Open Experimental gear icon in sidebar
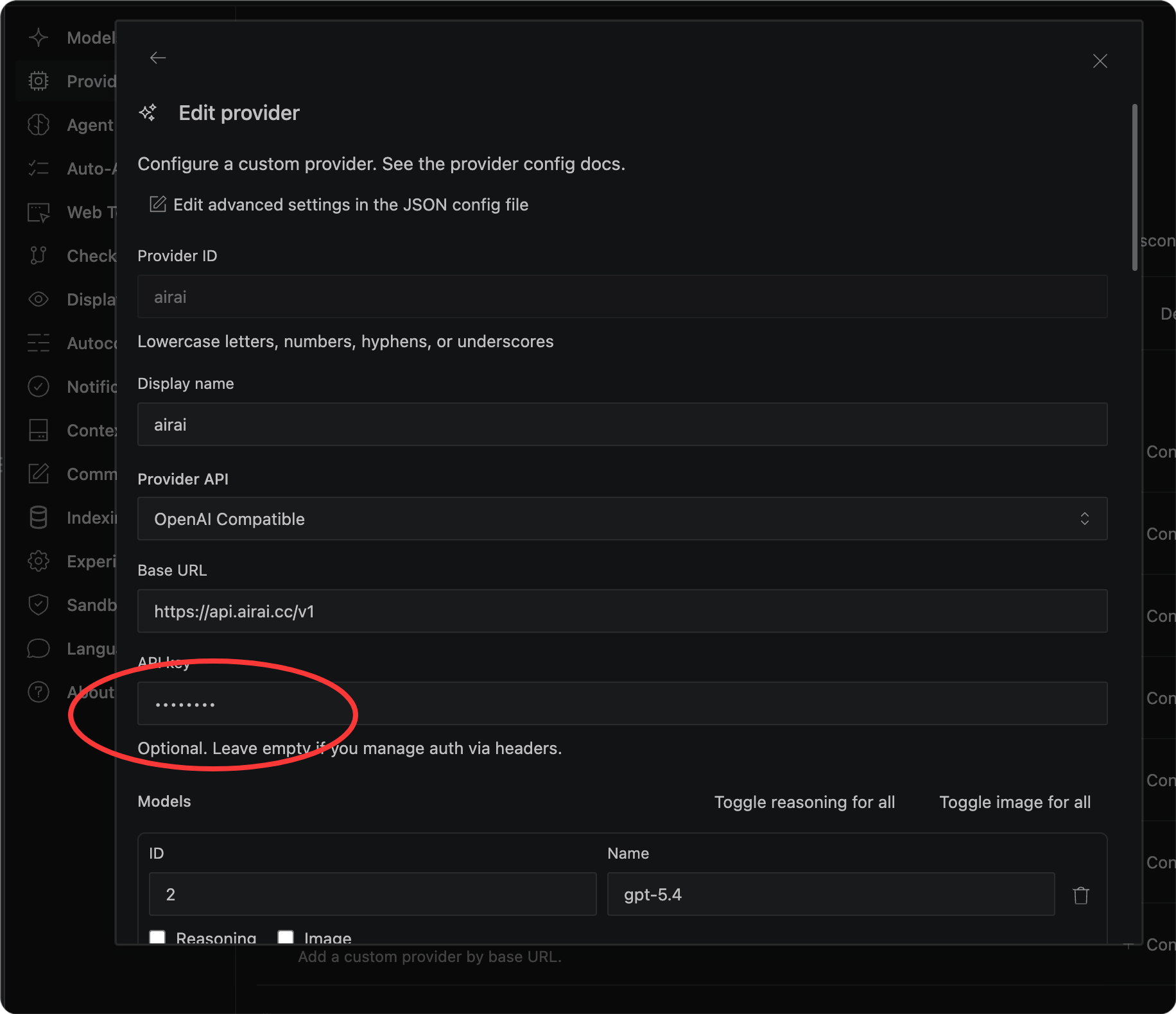 click(x=39, y=561)
